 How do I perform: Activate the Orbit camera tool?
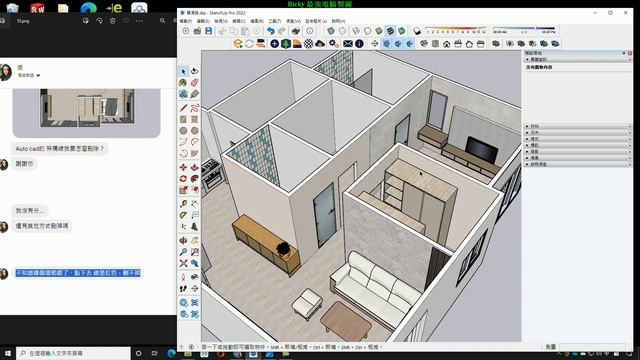tap(183, 240)
